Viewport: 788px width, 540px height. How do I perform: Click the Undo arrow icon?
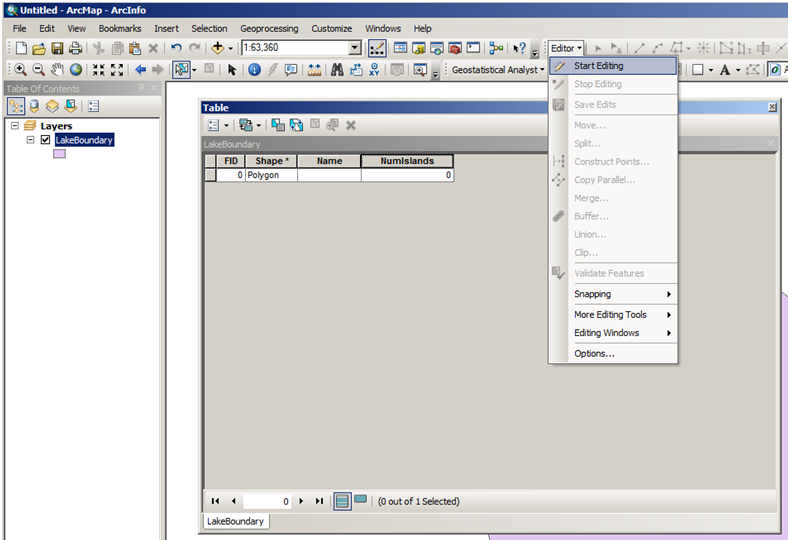[176, 48]
